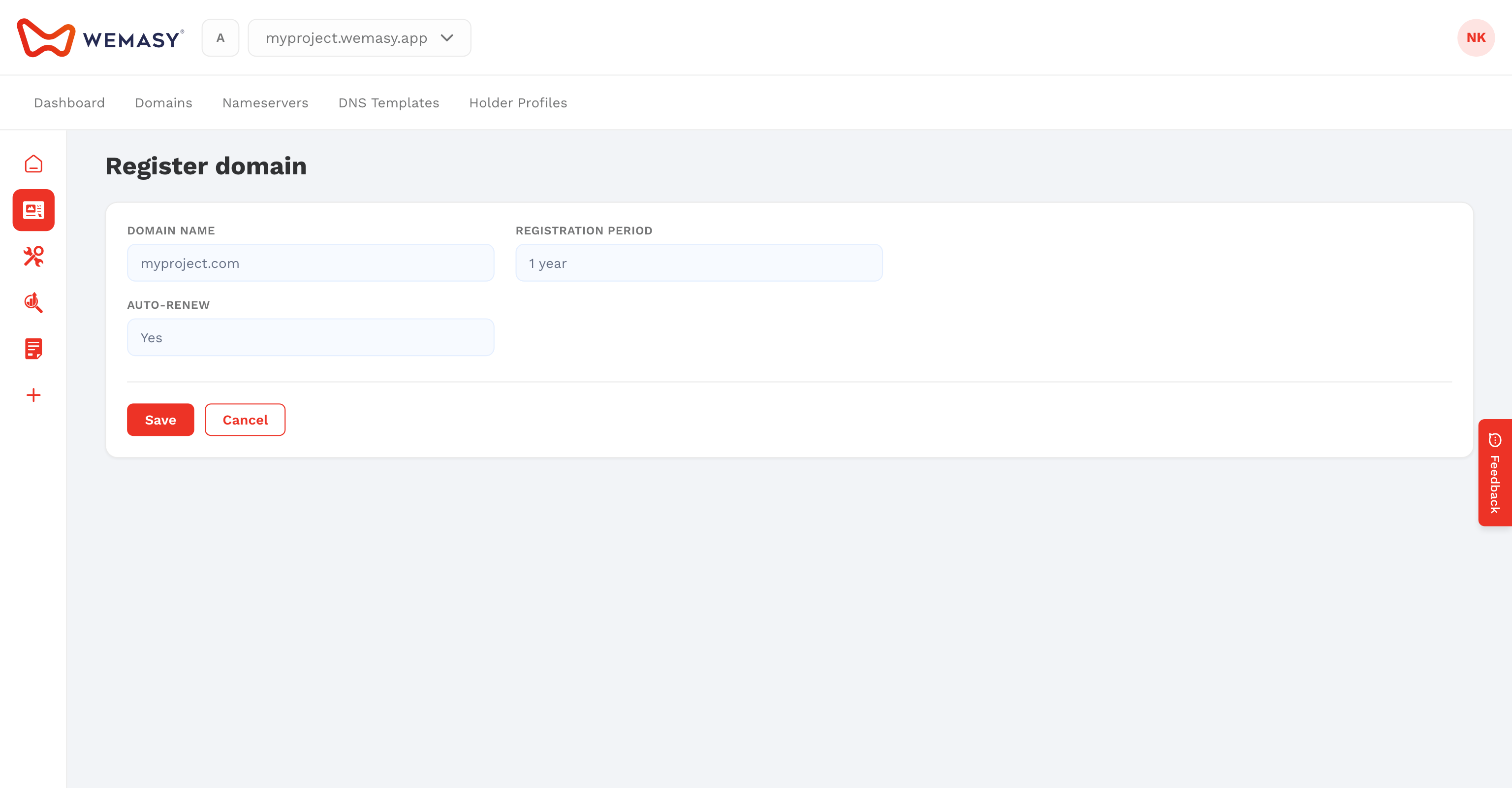Open the analytics magnifier icon in sidebar
This screenshot has width=1512, height=788.
pyautogui.click(x=33, y=302)
